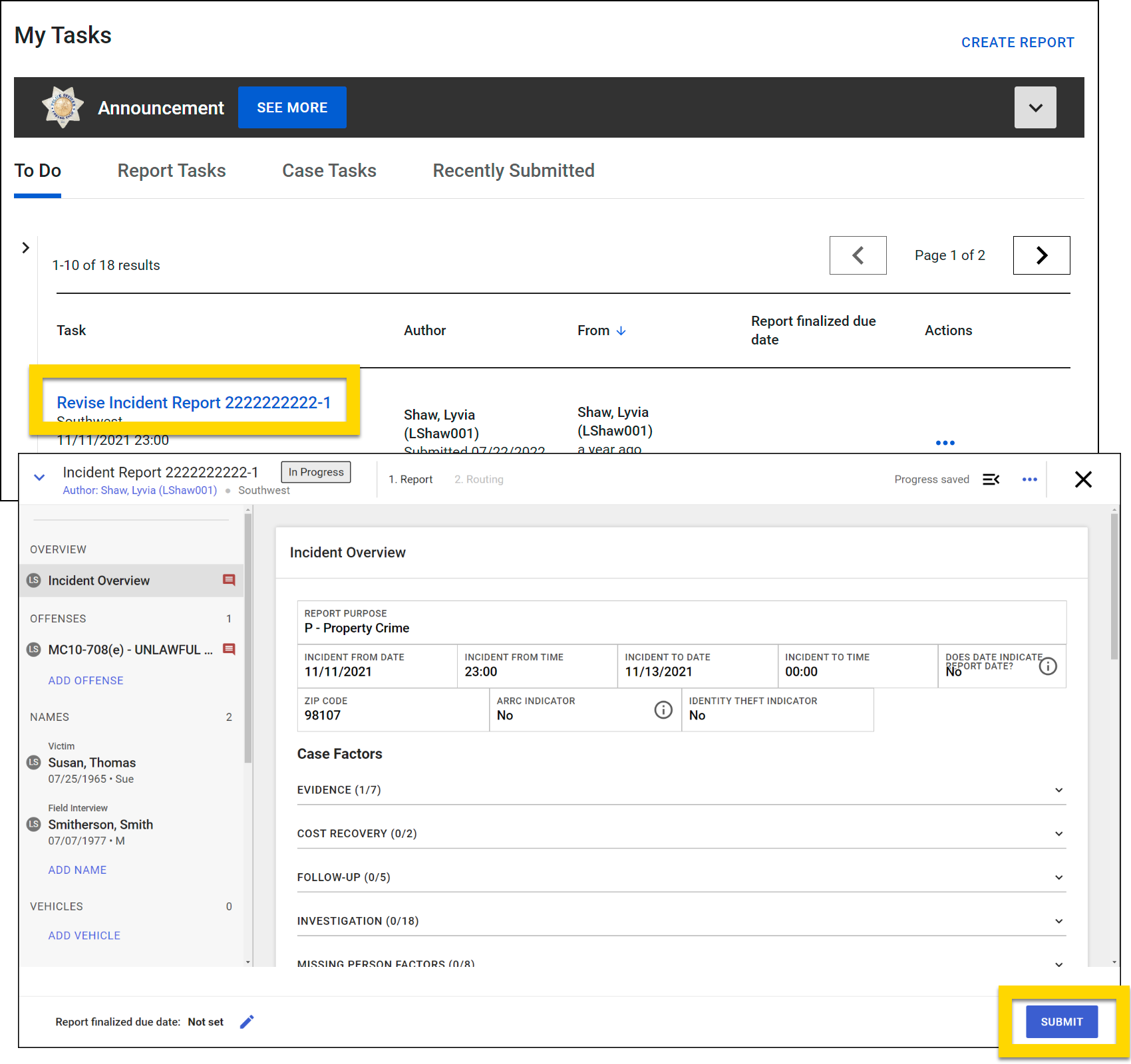Go to next page of results
Screen dimensions: 1131x1064
tap(1041, 255)
